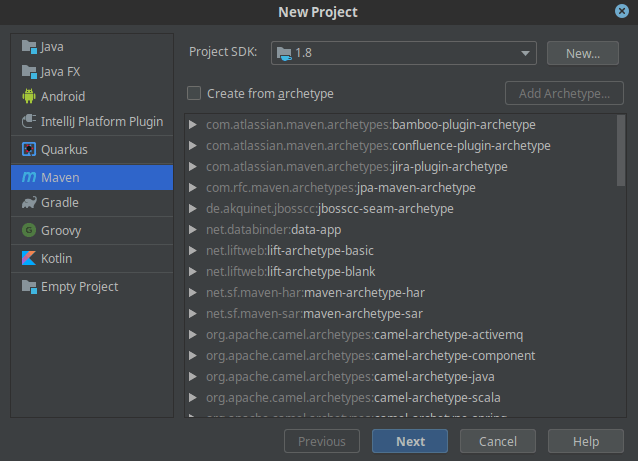Click the IntelliJ Platform Plugin icon
638x461 pixels.
(x=29, y=121)
